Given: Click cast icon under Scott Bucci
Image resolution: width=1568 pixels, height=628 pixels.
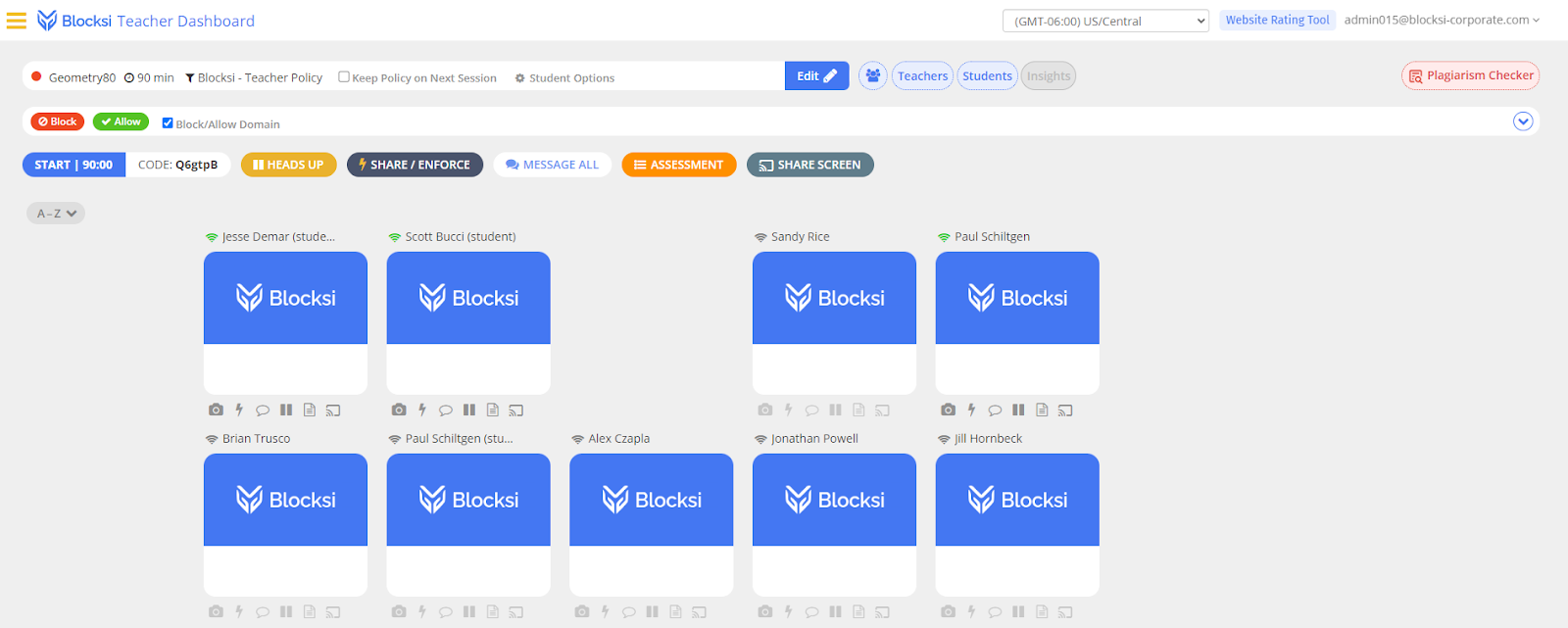Looking at the screenshot, I should tap(516, 411).
